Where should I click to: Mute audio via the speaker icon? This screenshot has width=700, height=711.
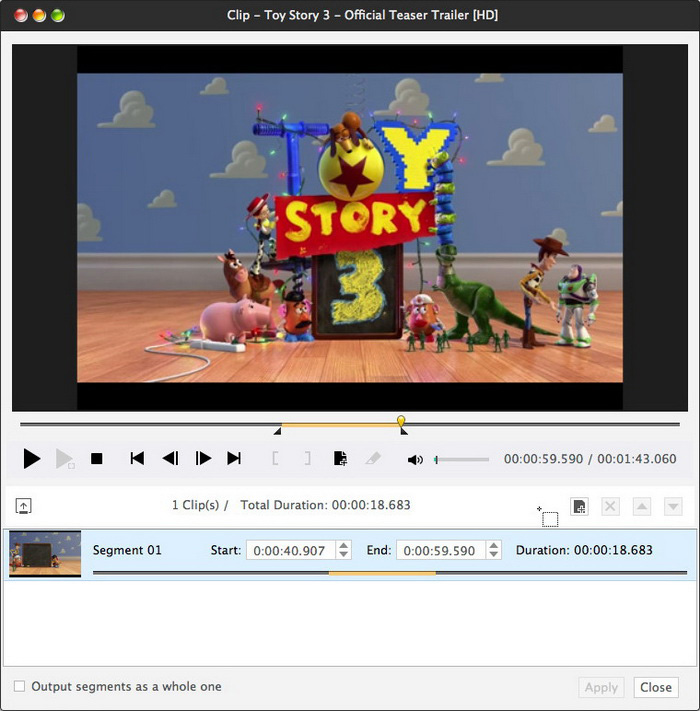tap(415, 460)
